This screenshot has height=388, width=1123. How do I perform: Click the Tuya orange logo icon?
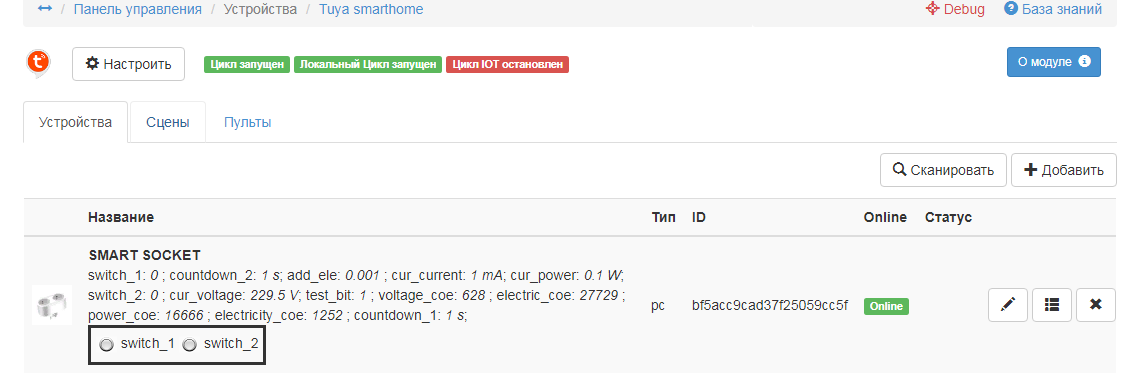(38, 62)
